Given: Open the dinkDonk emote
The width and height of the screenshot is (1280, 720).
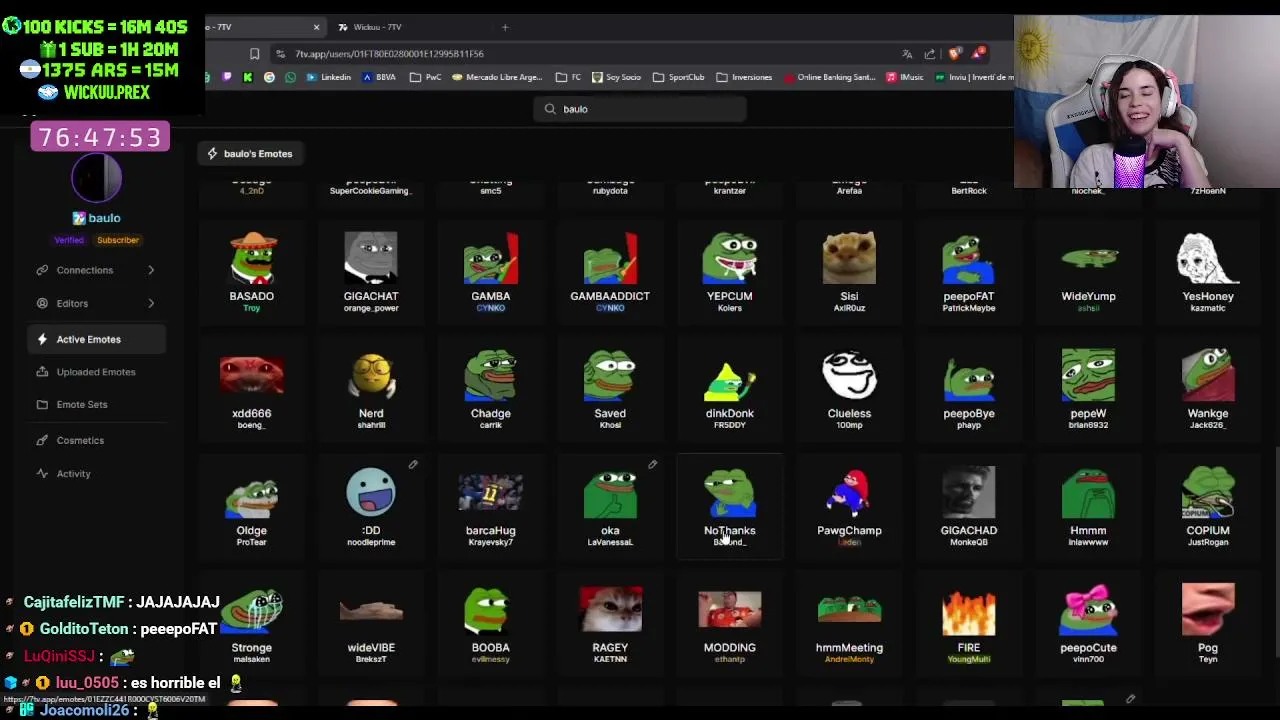Looking at the screenshot, I should click(x=730, y=389).
